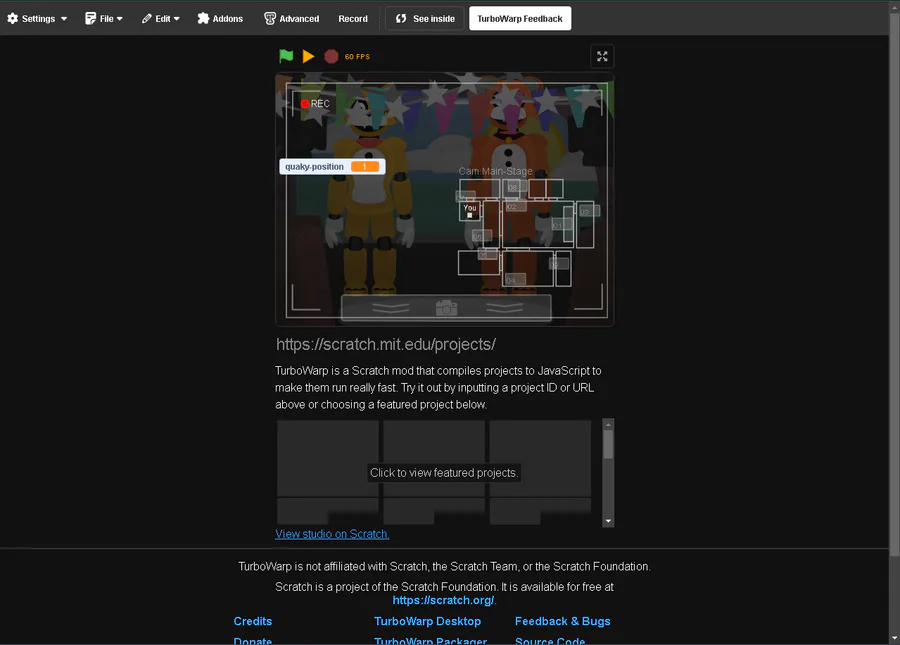Click the project URL input field
This screenshot has width=900, height=645.
444,344
